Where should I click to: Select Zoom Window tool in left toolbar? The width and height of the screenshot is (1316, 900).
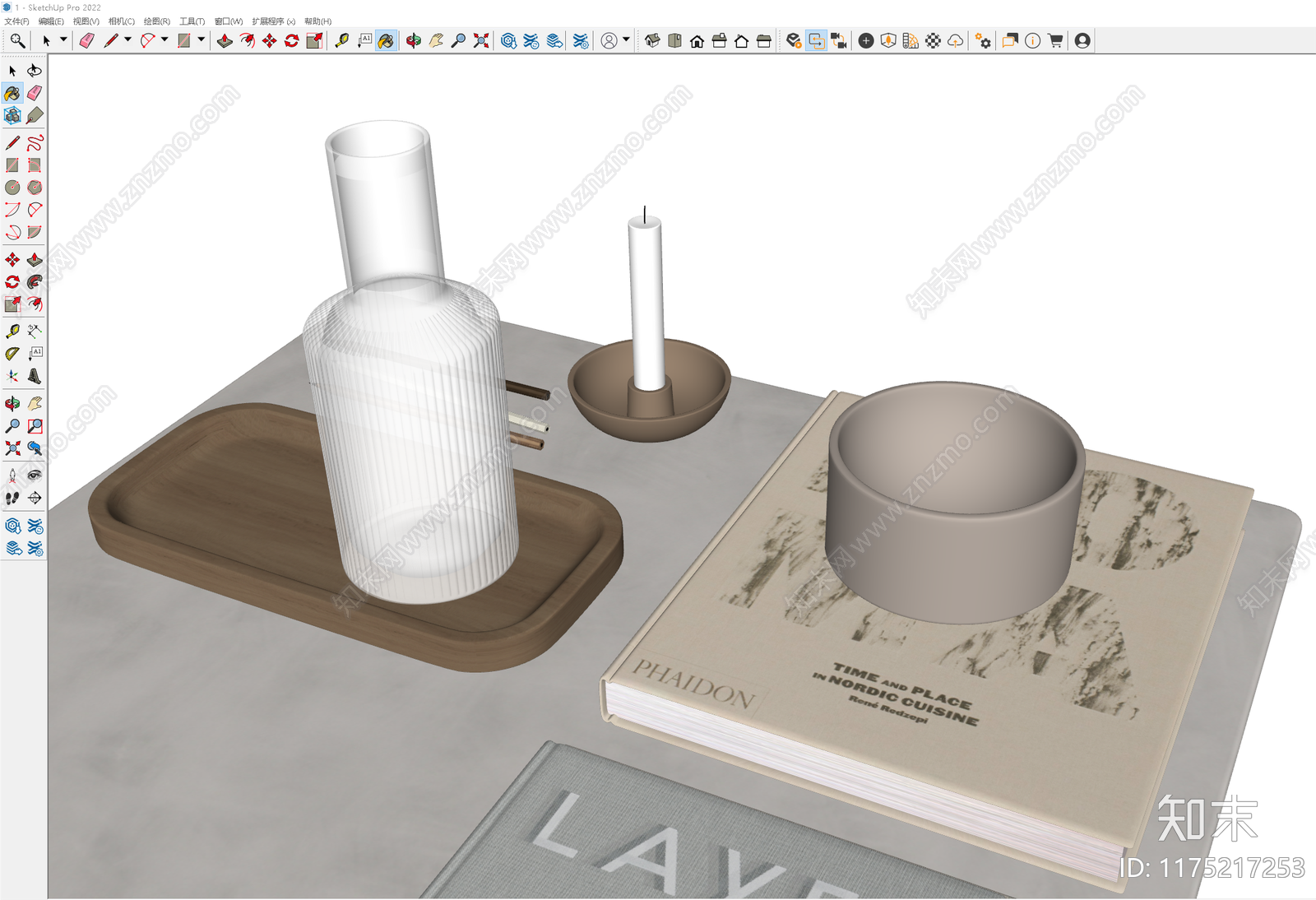(x=35, y=426)
